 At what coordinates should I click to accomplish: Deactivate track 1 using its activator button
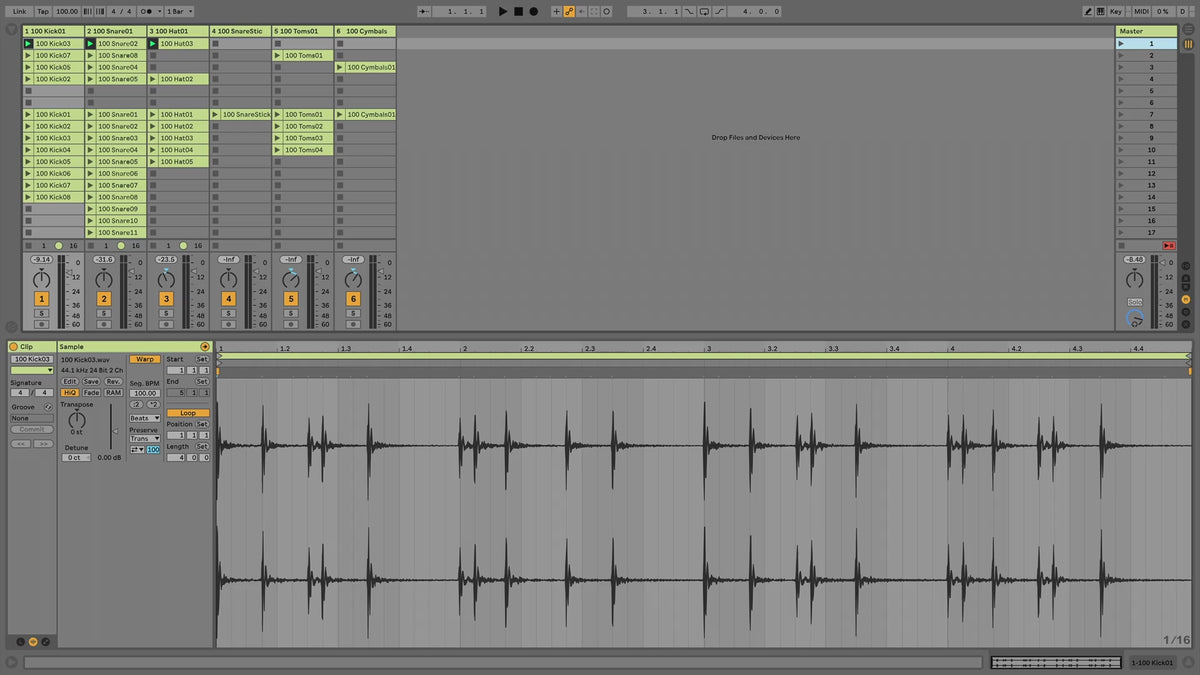[x=42, y=298]
